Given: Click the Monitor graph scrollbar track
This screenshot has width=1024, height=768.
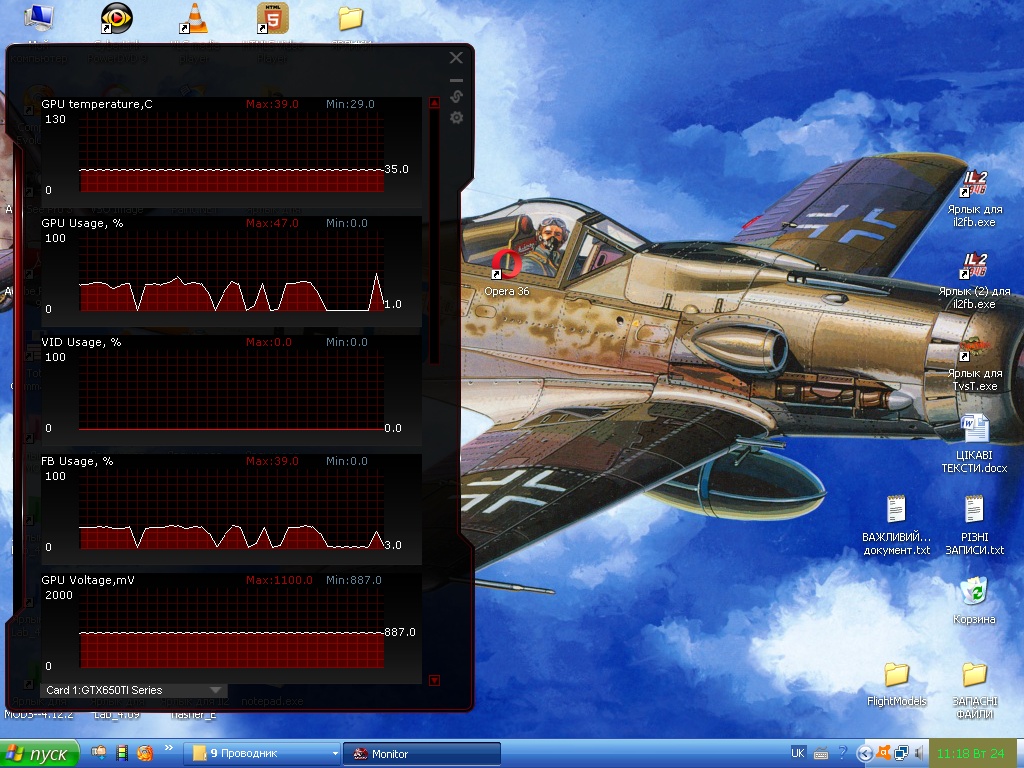Looking at the screenshot, I should click(x=434, y=235).
